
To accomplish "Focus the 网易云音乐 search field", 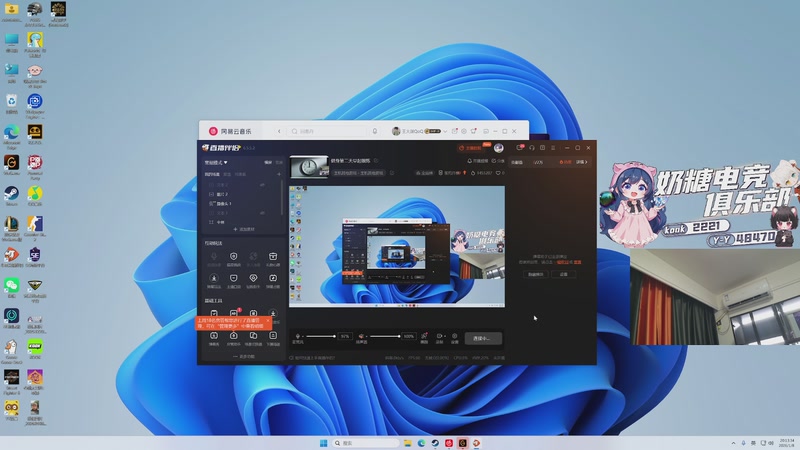I will (328, 131).
